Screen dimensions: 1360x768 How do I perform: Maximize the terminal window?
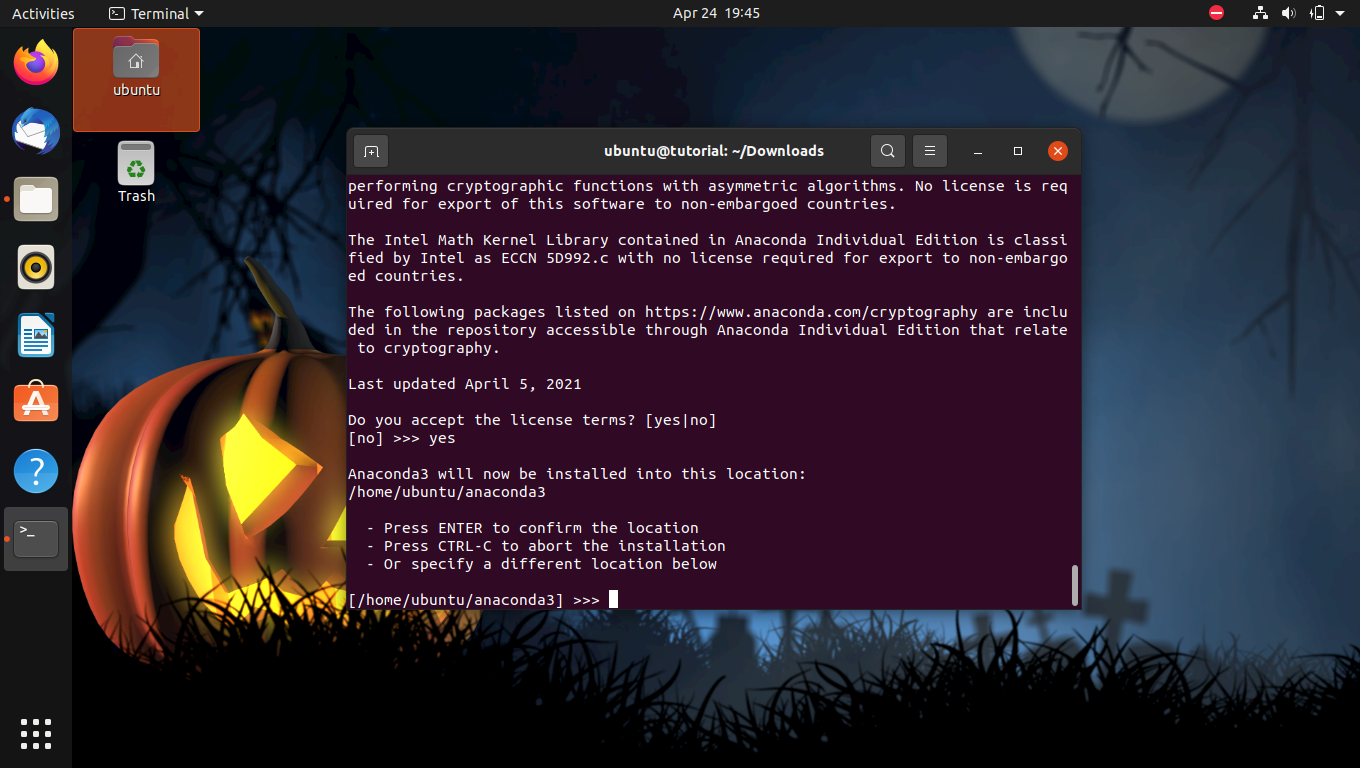(1018, 151)
